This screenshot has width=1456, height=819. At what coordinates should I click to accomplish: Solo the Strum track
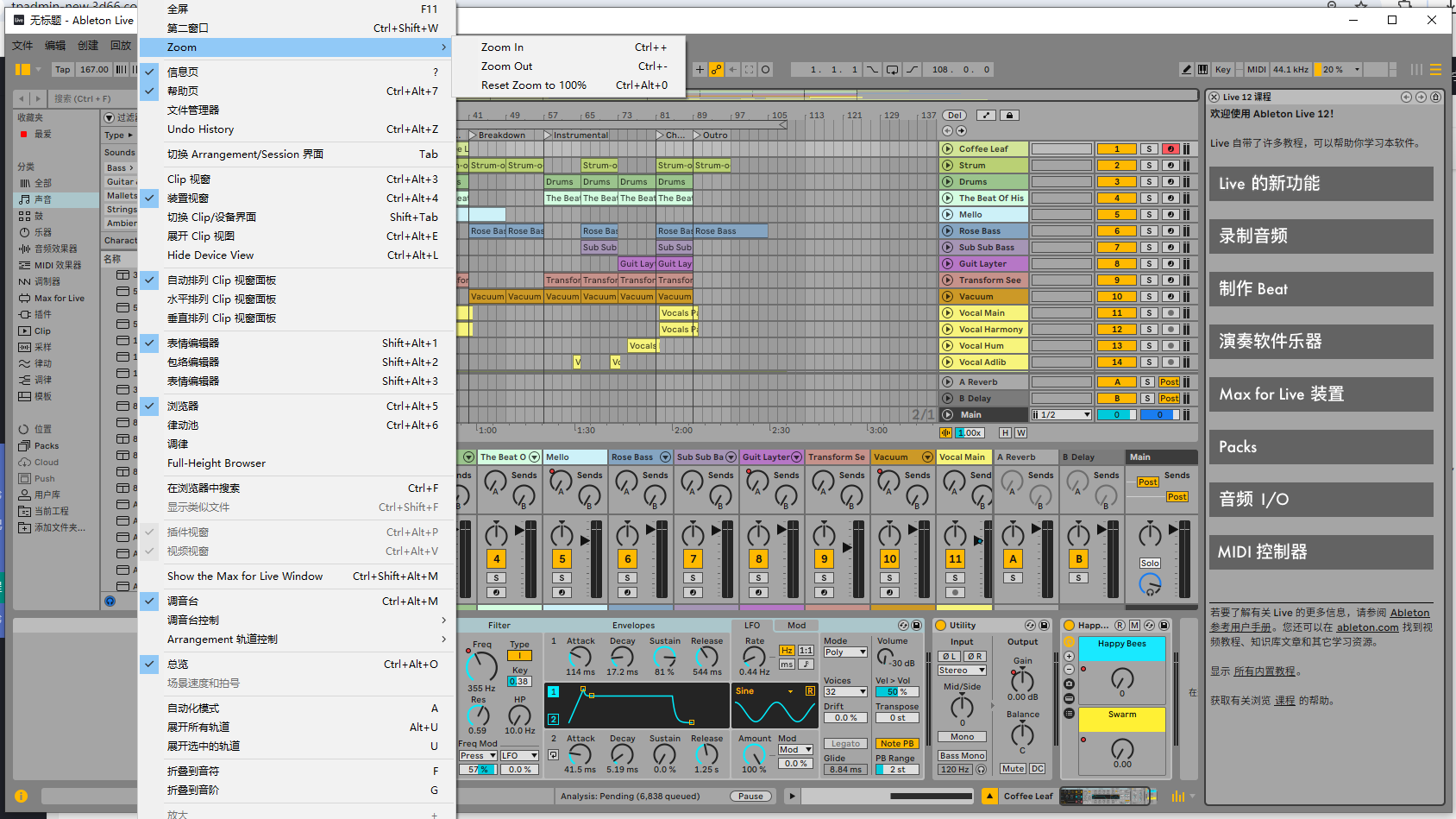click(1149, 166)
